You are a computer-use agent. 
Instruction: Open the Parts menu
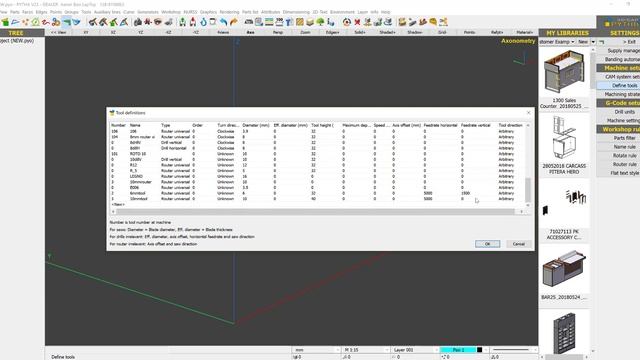pyautogui.click(x=15, y=12)
